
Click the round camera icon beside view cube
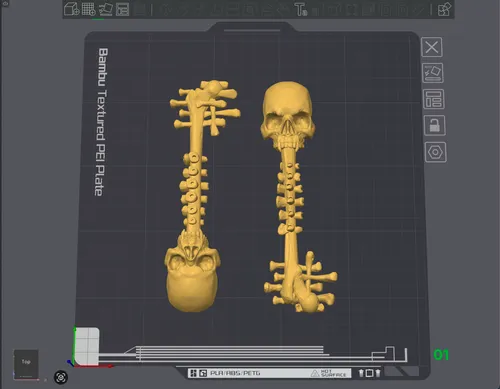[61, 377]
